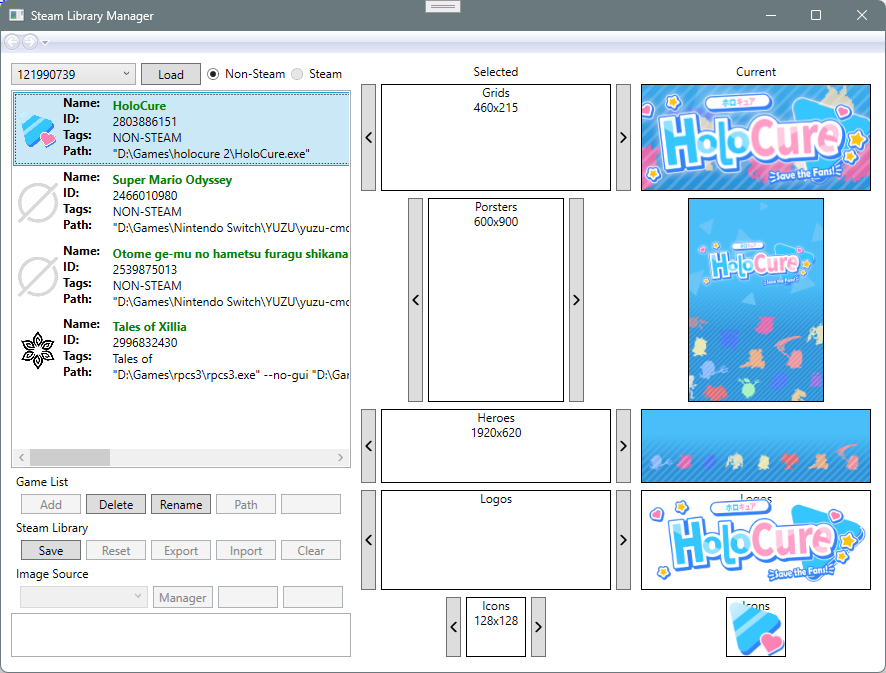Click the HoloCure game icon in list

click(x=38, y=129)
